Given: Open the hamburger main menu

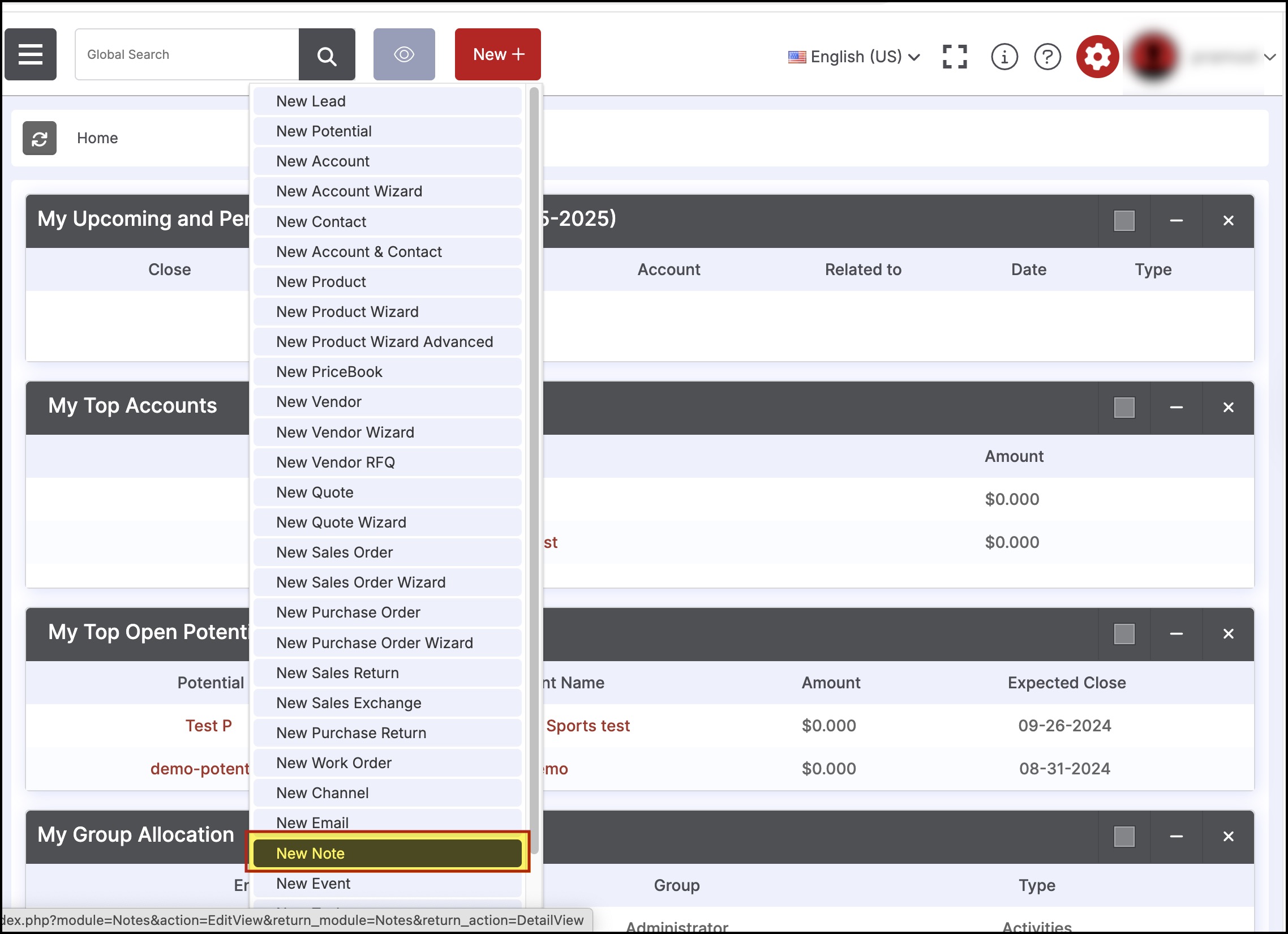Looking at the screenshot, I should (31, 54).
